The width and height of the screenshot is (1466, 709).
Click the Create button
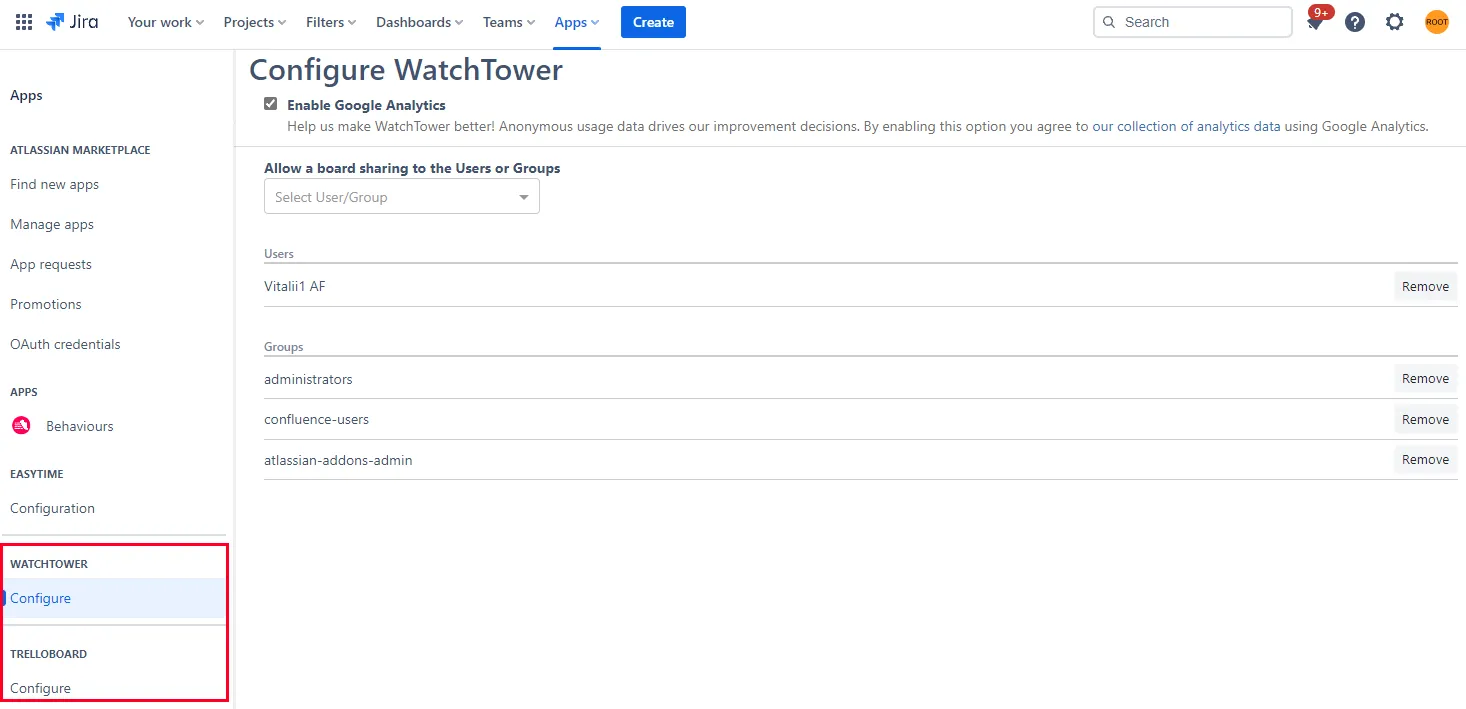point(653,22)
